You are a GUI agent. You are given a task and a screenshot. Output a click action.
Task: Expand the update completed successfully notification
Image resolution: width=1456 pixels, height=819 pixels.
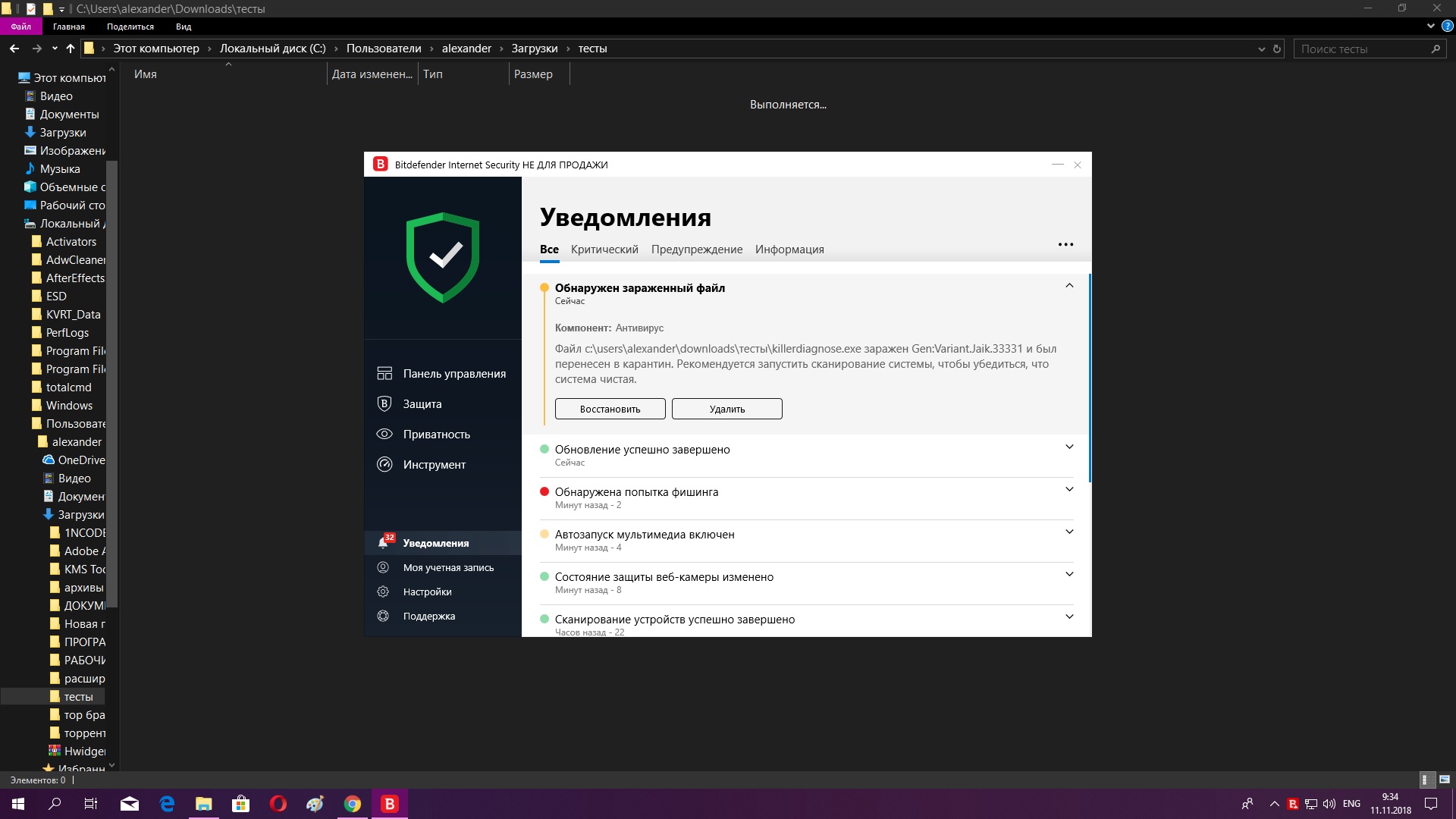[x=1069, y=447]
